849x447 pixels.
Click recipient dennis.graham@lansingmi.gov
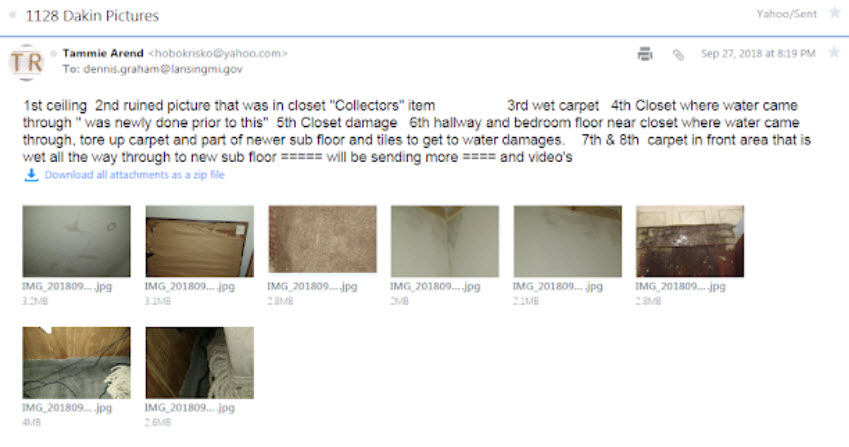163,69
